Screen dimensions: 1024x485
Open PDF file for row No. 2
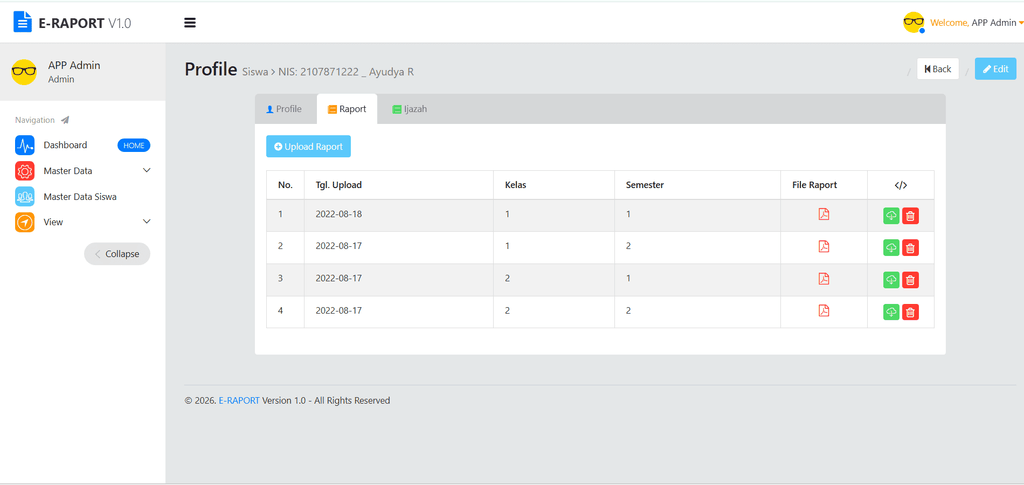pyautogui.click(x=824, y=246)
